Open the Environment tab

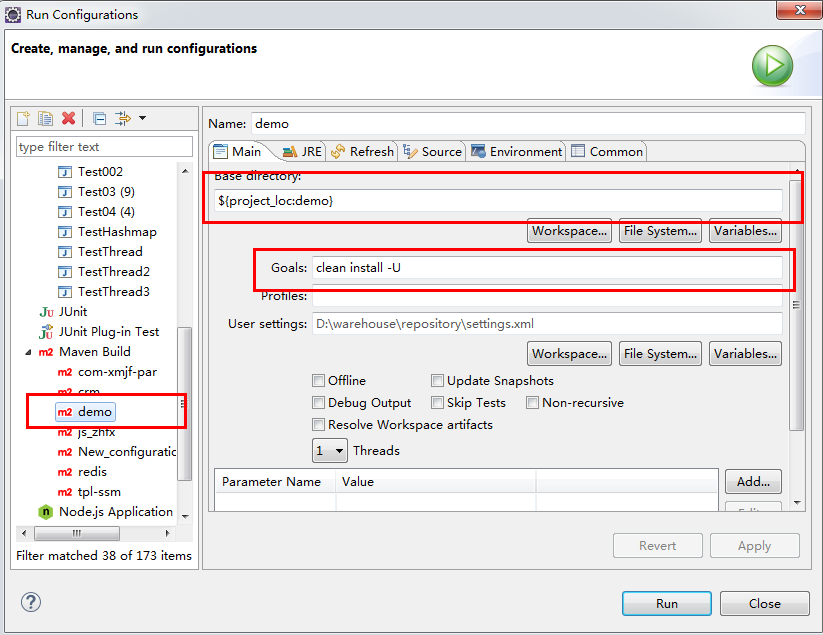coord(516,152)
